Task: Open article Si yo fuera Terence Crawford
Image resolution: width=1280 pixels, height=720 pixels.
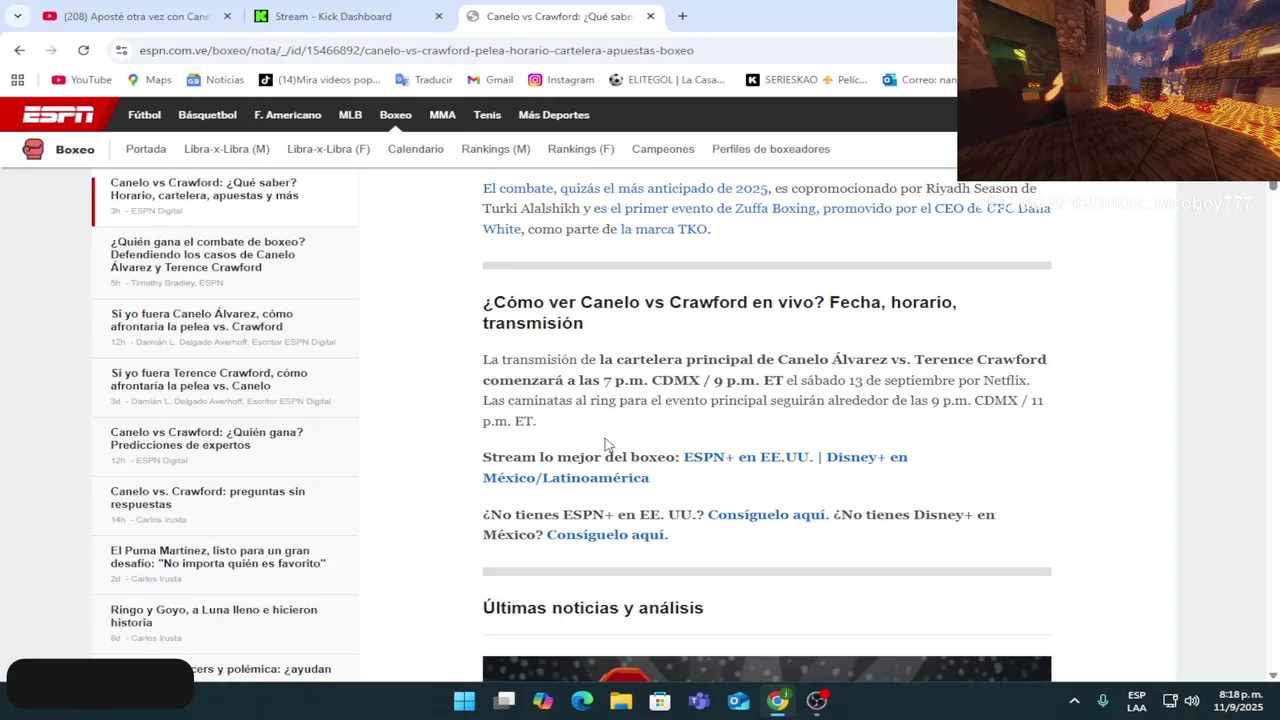Action: coord(209,379)
